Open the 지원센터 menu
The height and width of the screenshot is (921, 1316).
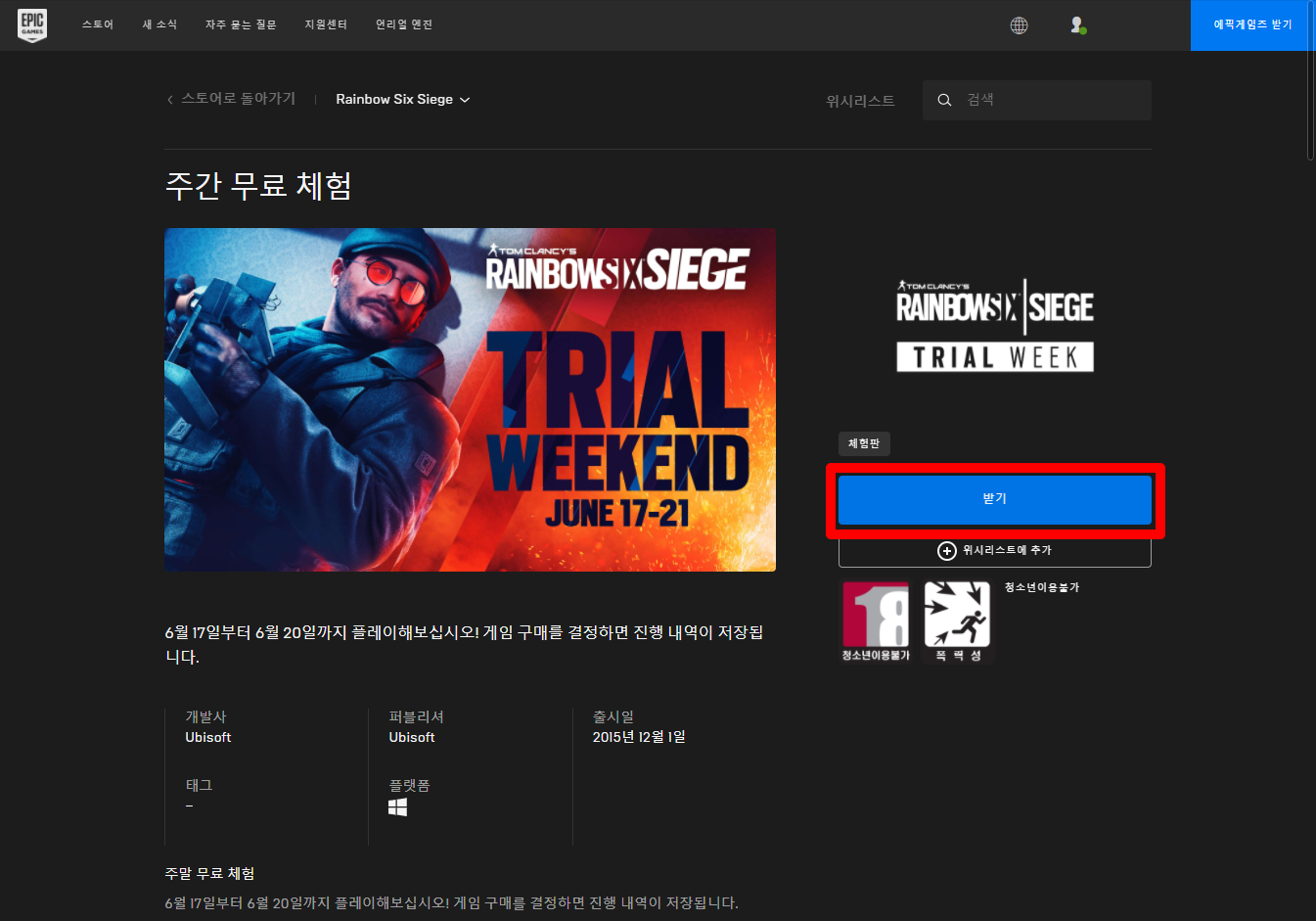click(x=326, y=25)
